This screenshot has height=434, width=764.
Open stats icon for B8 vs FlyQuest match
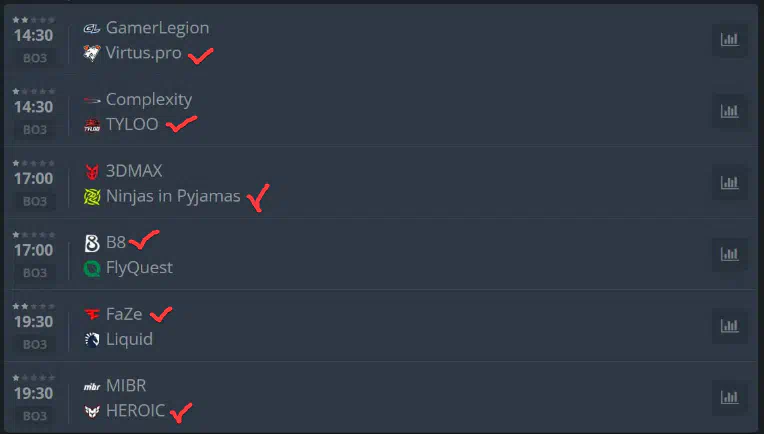(729, 254)
